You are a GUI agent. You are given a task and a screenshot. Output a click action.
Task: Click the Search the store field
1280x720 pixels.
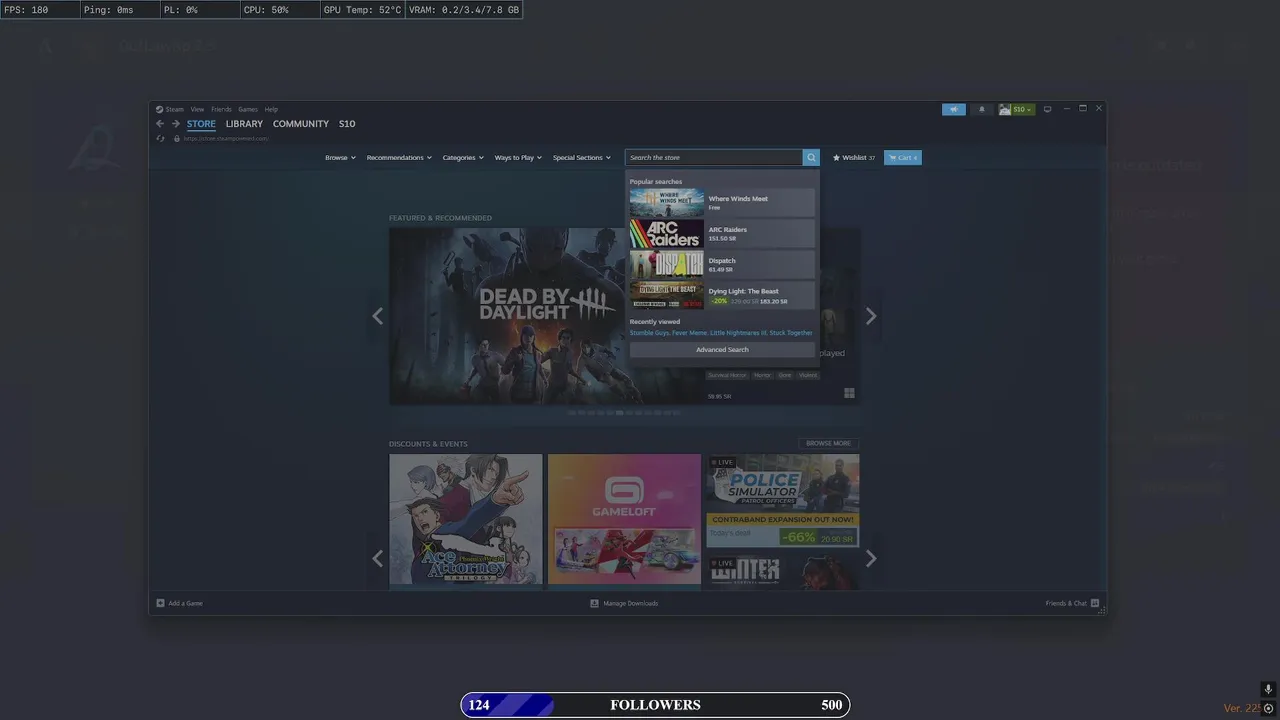click(714, 157)
